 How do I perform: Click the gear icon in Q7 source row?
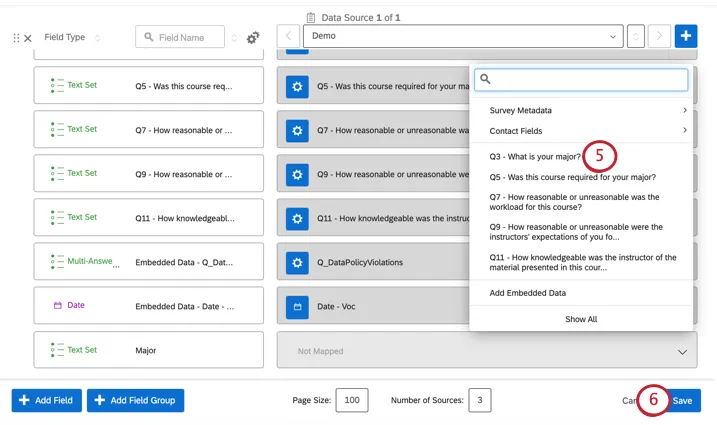(x=297, y=130)
